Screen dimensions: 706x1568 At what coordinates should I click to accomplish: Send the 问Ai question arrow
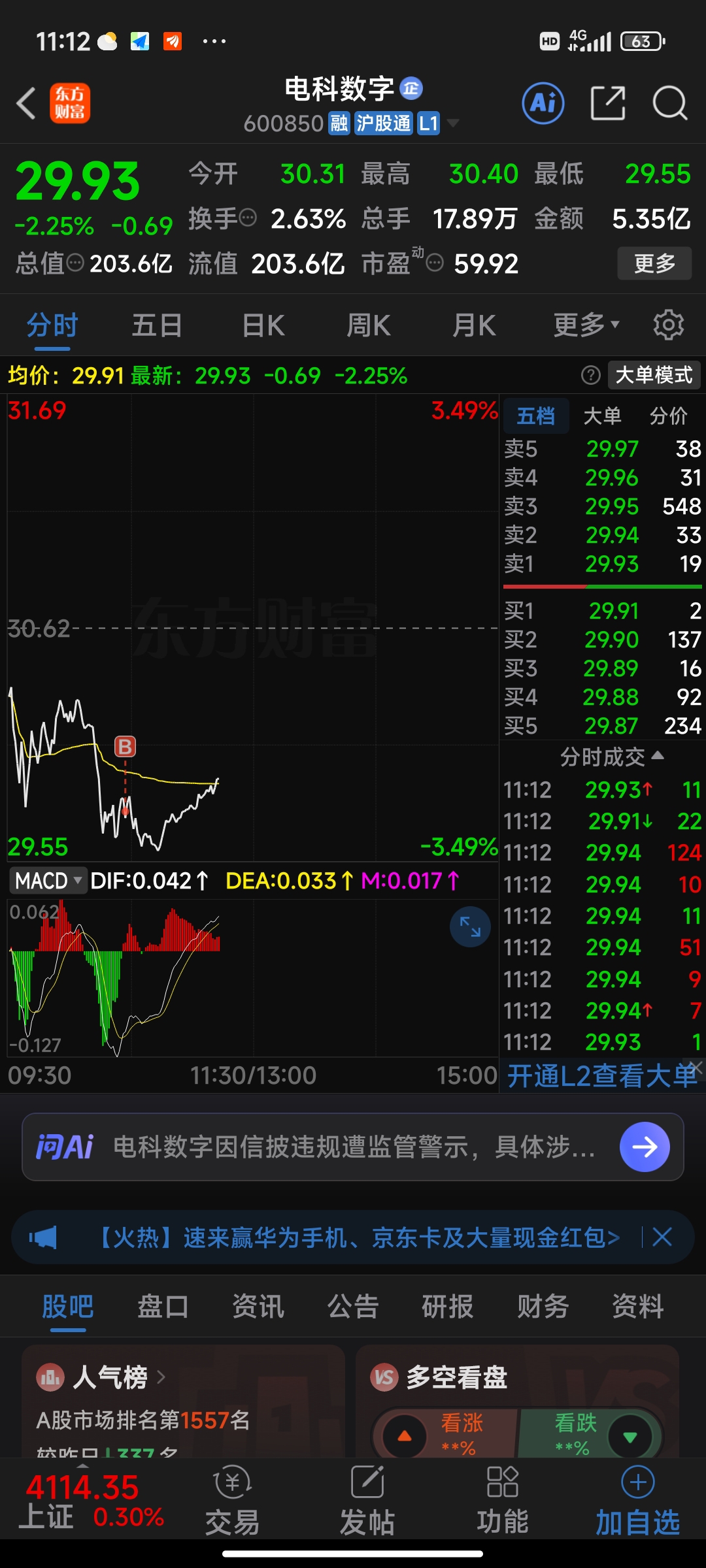(645, 1147)
